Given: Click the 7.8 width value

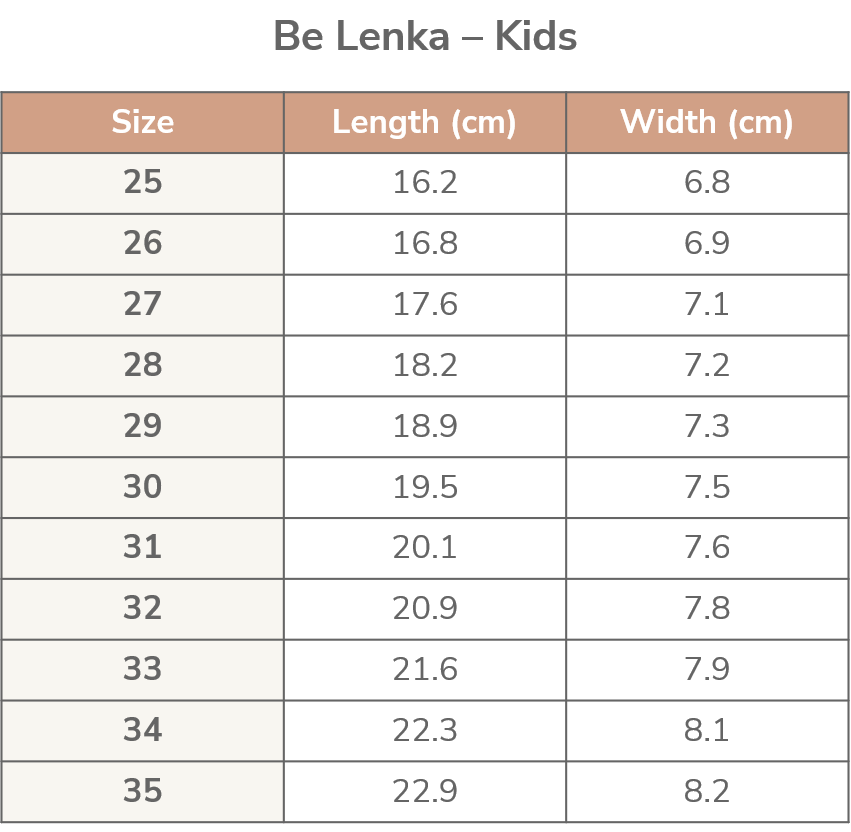Looking at the screenshot, I should 707,608.
